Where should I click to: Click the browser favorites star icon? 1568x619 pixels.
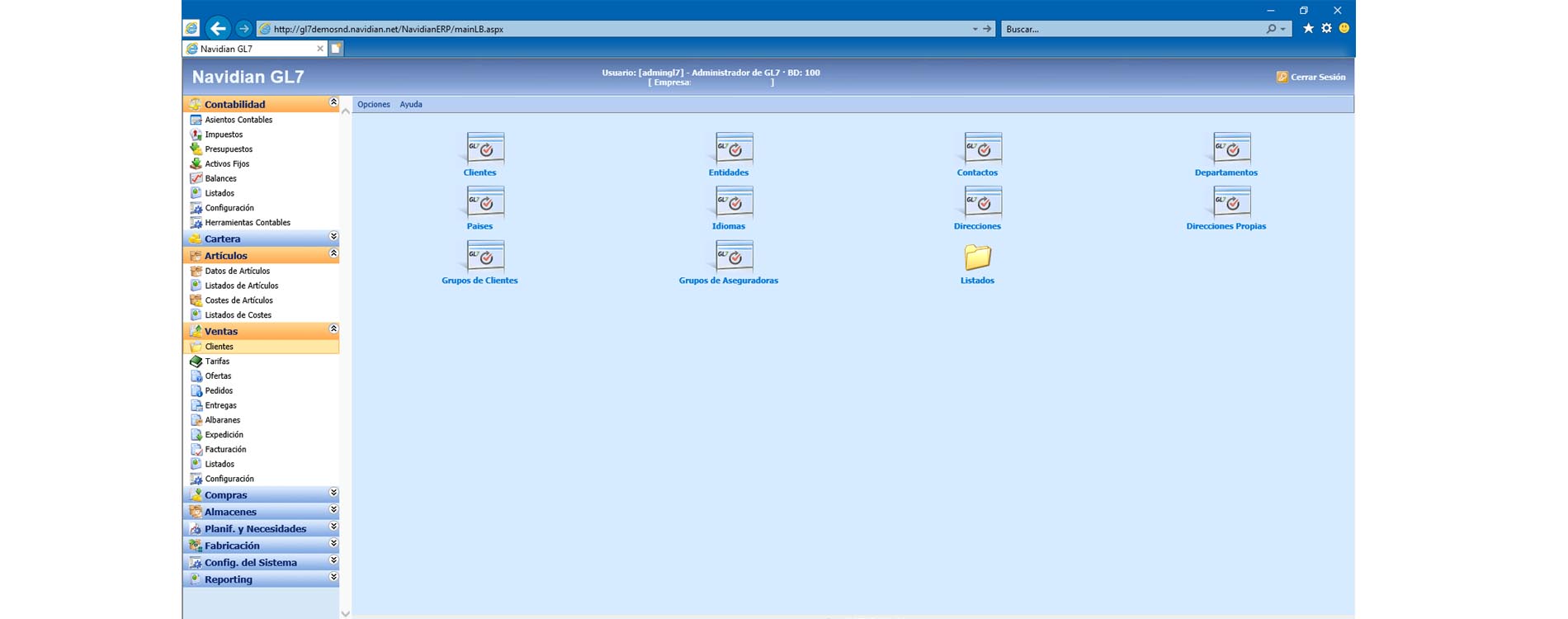click(x=1308, y=29)
